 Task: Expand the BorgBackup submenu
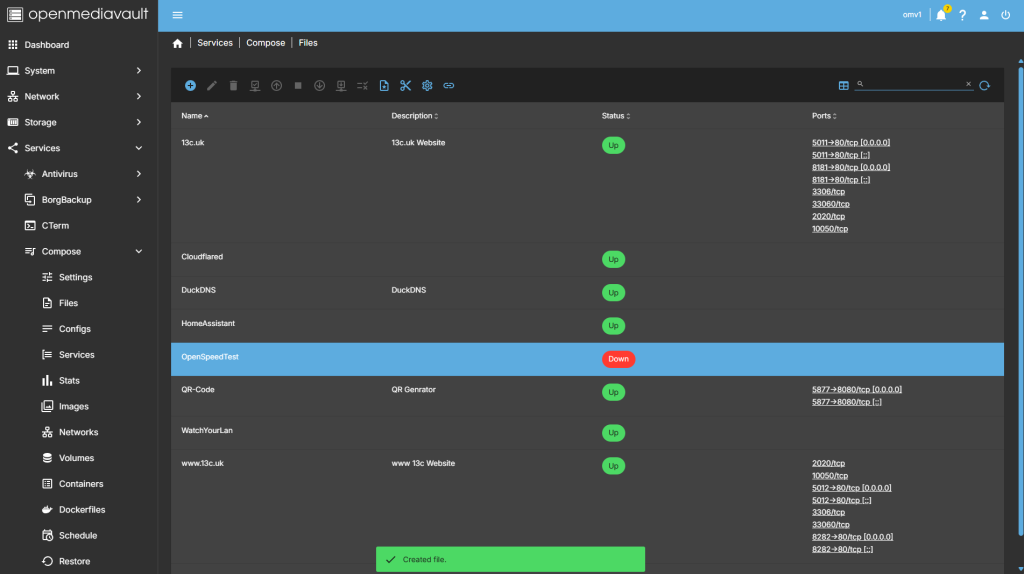pos(78,200)
